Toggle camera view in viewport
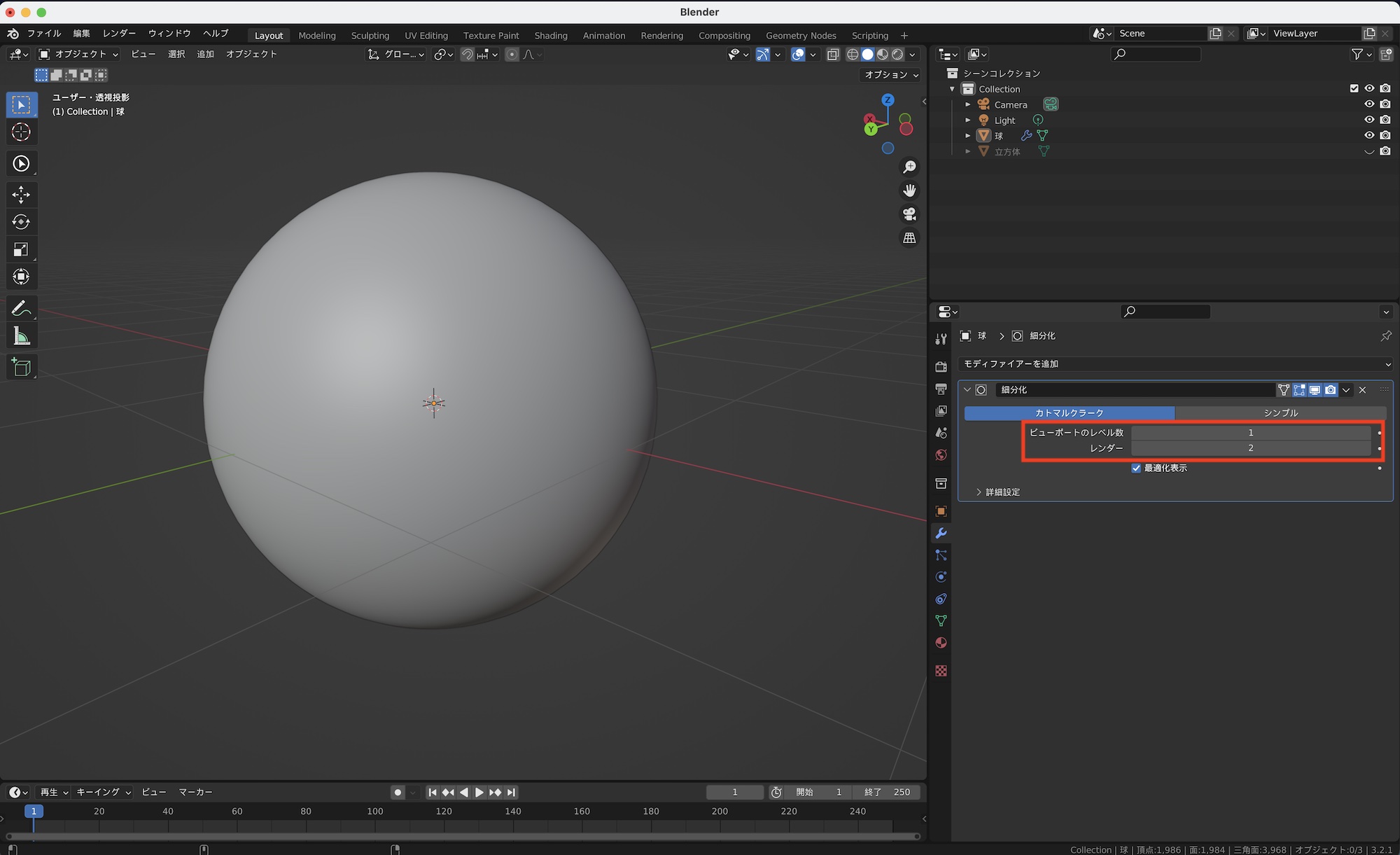 [x=909, y=214]
